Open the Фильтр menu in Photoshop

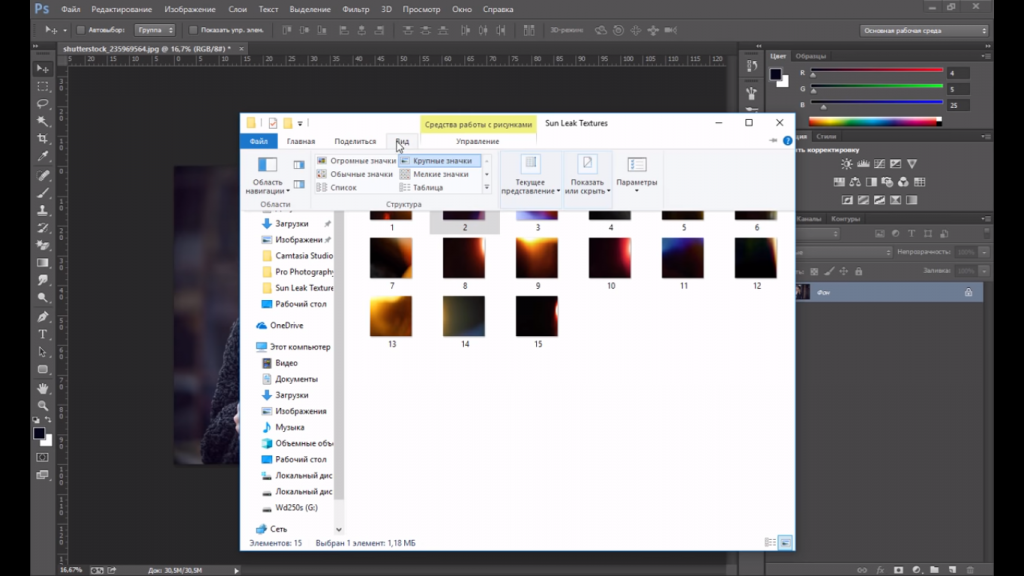[x=355, y=9]
